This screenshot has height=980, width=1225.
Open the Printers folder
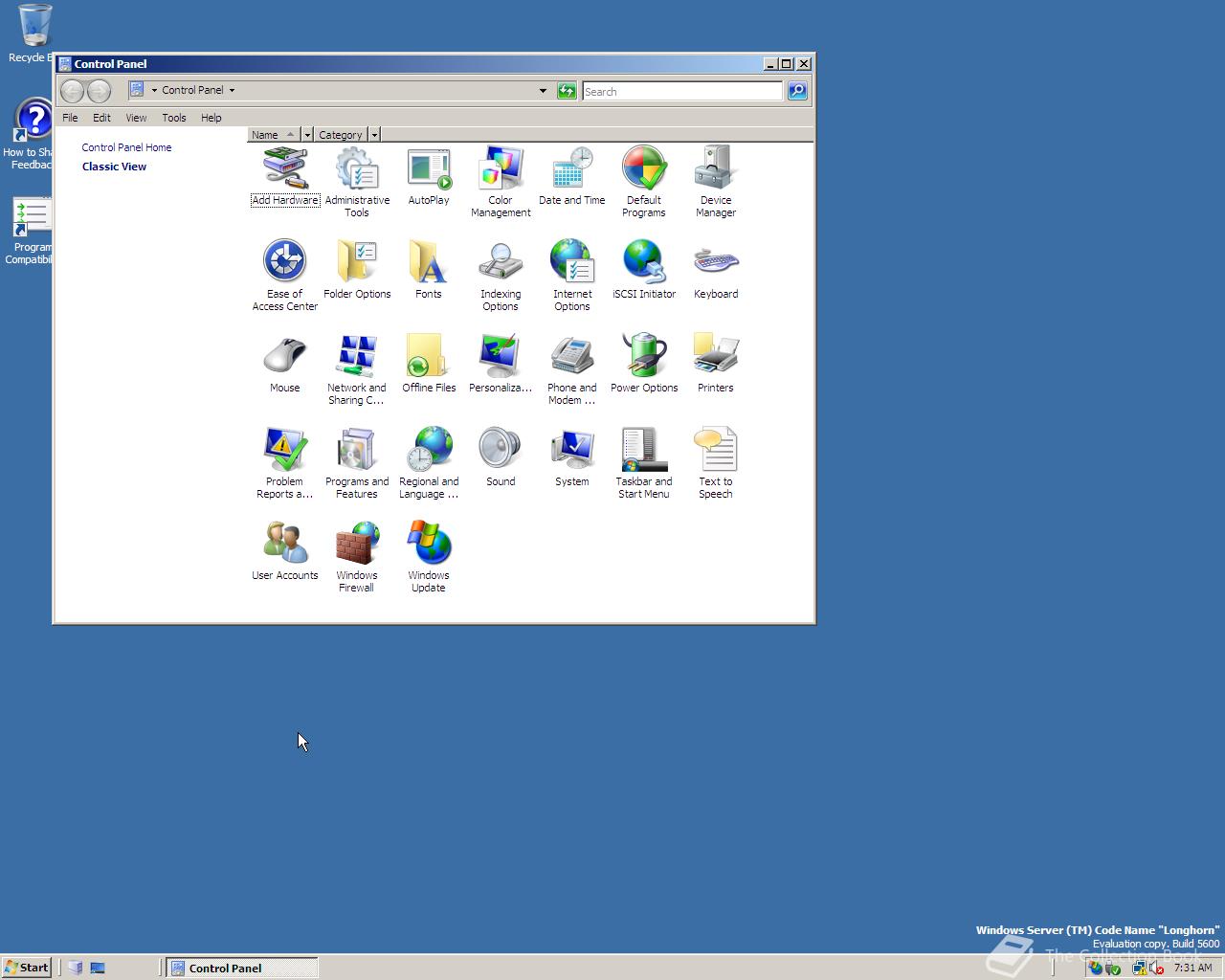[x=716, y=364]
